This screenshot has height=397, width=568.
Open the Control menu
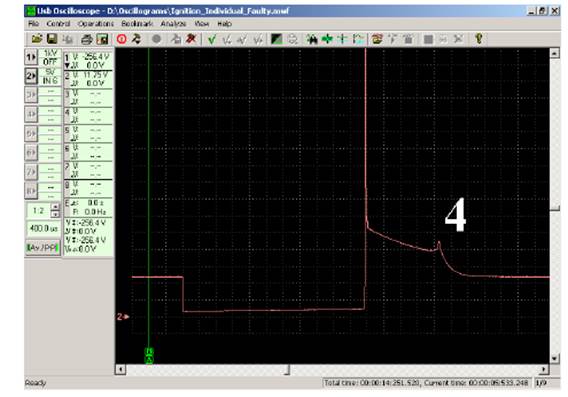(58, 24)
